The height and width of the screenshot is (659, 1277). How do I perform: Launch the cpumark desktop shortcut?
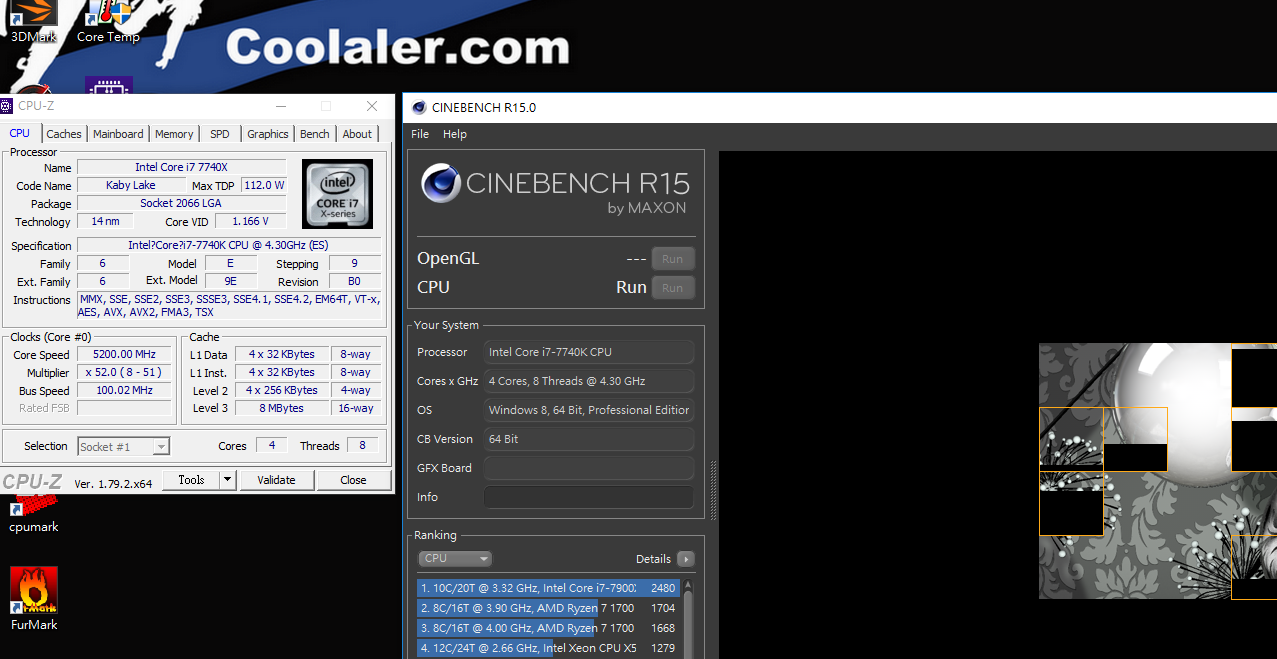pos(34,516)
